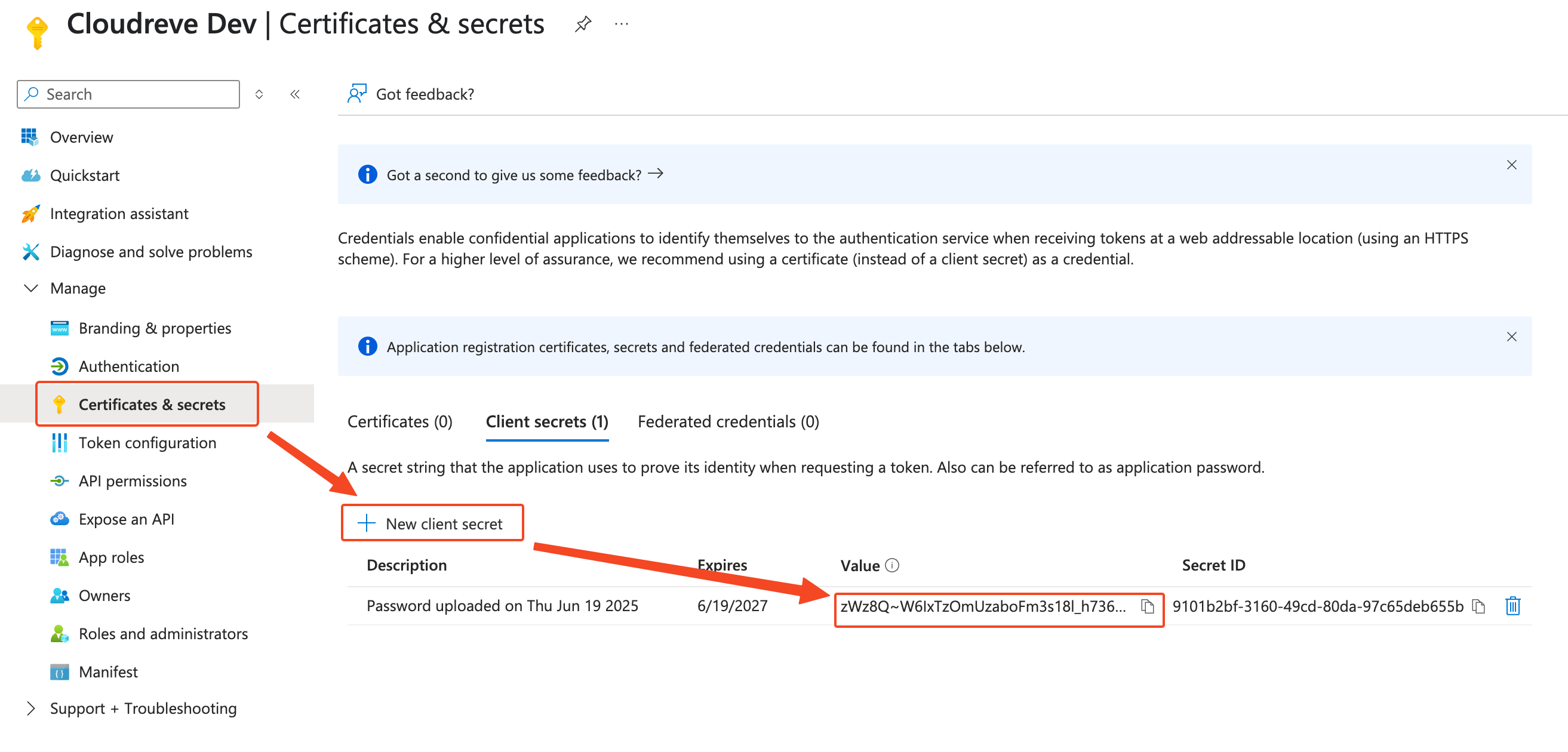Viewport: 1568px width, 752px height.
Task: Click the New client secret button
Action: click(432, 523)
